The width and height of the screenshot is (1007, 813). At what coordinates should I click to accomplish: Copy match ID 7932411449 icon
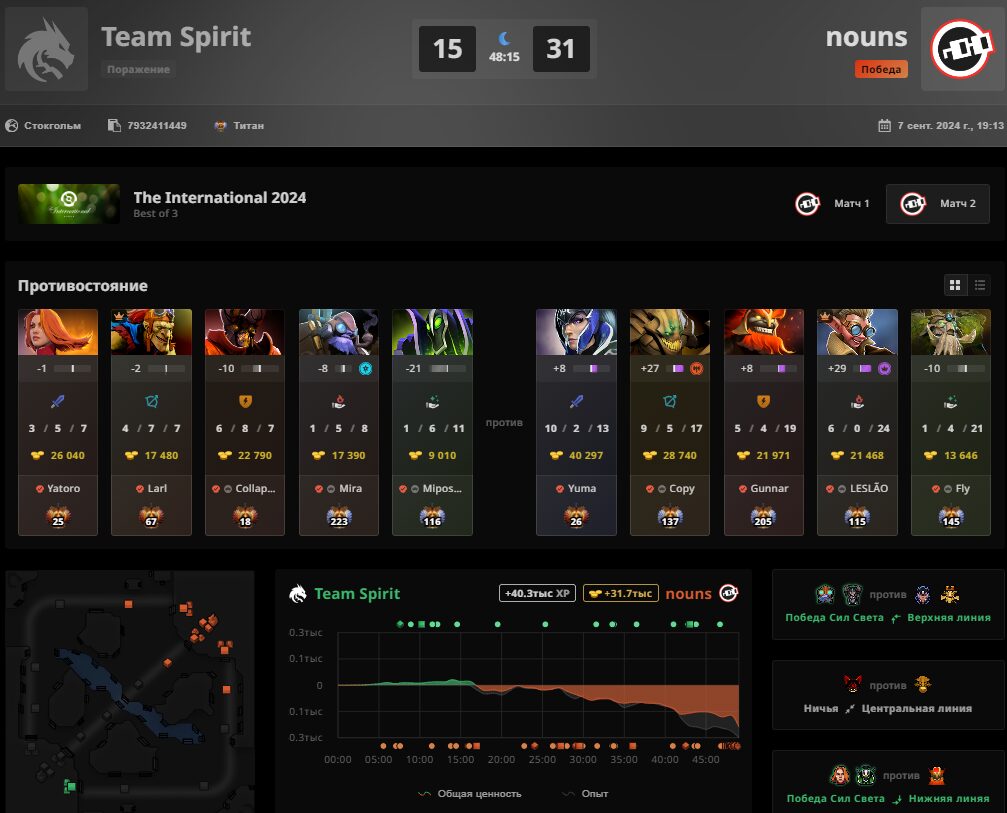(x=114, y=125)
